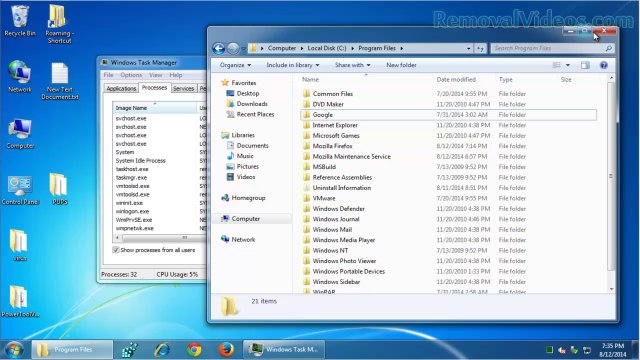The width and height of the screenshot is (640, 360).
Task: Click the Program Files taskbar button
Action: click(x=72, y=350)
